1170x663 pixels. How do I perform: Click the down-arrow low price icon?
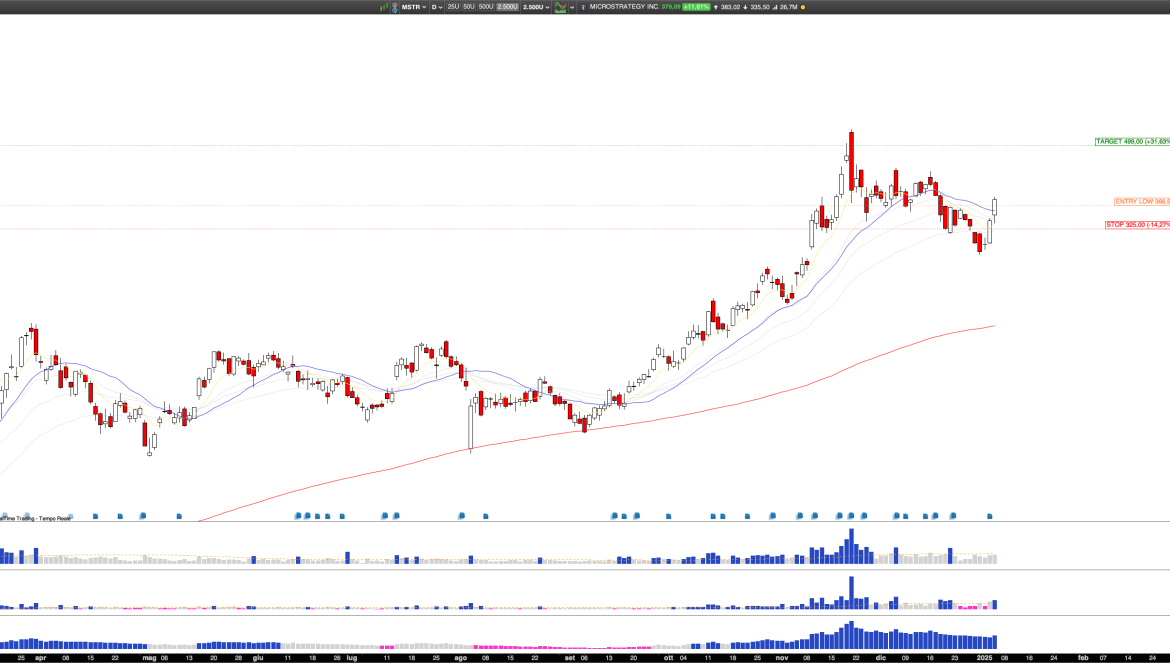coord(745,7)
